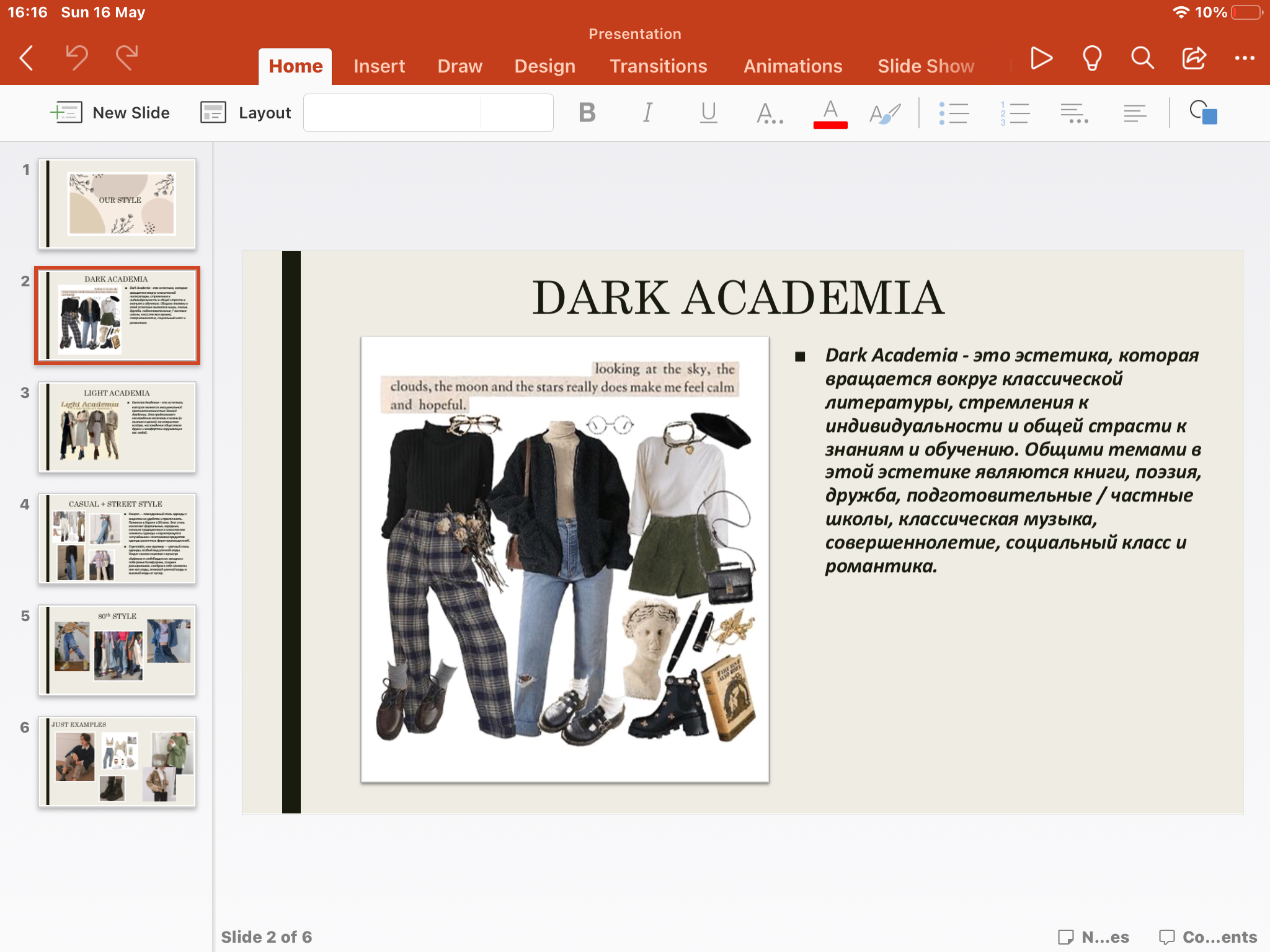Tap the font size box
Viewport: 1270px width, 952px height.
pyautogui.click(x=517, y=113)
